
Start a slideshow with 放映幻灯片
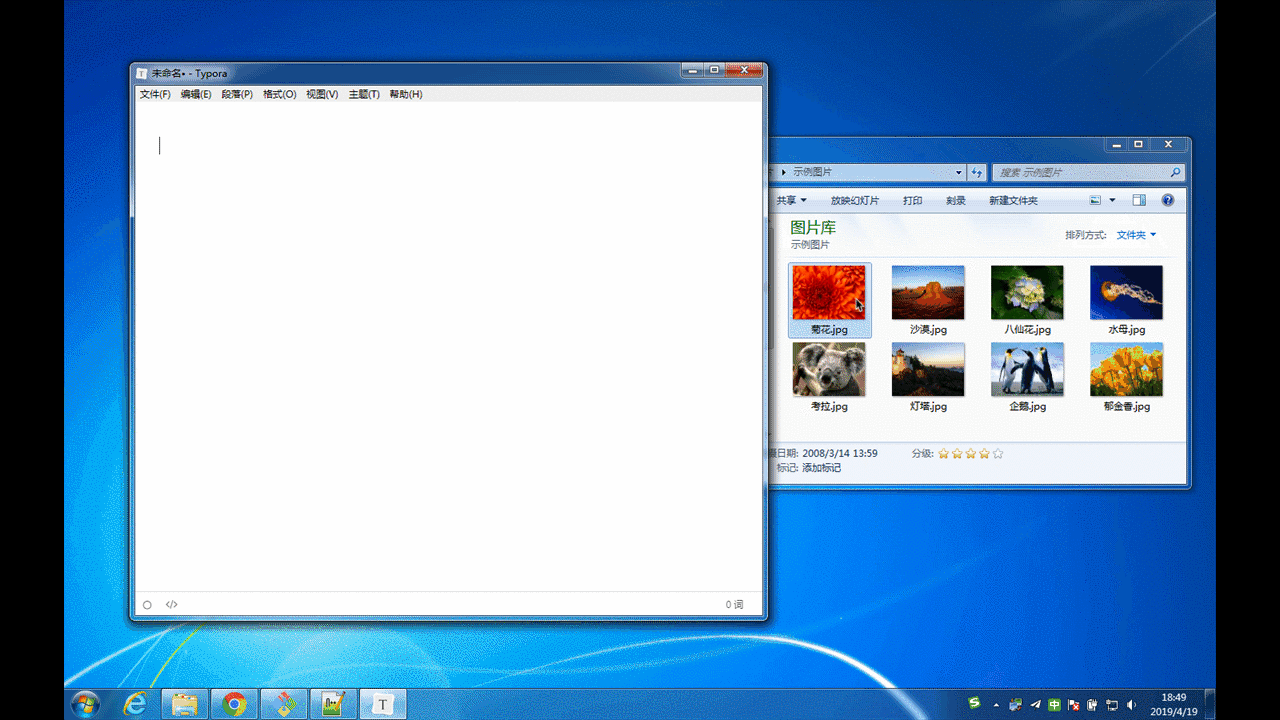[x=853, y=200]
